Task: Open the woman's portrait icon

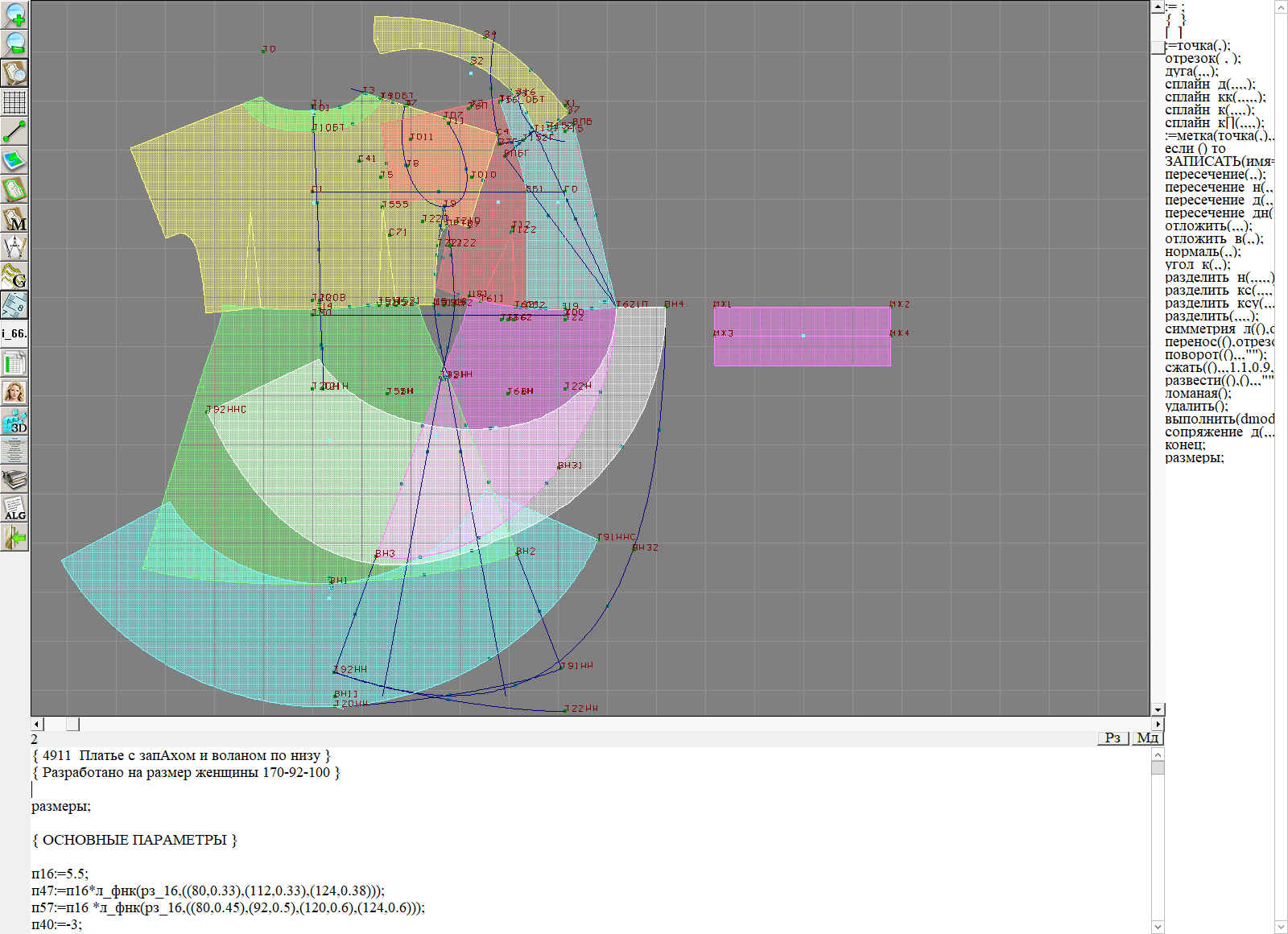Action: tap(14, 392)
